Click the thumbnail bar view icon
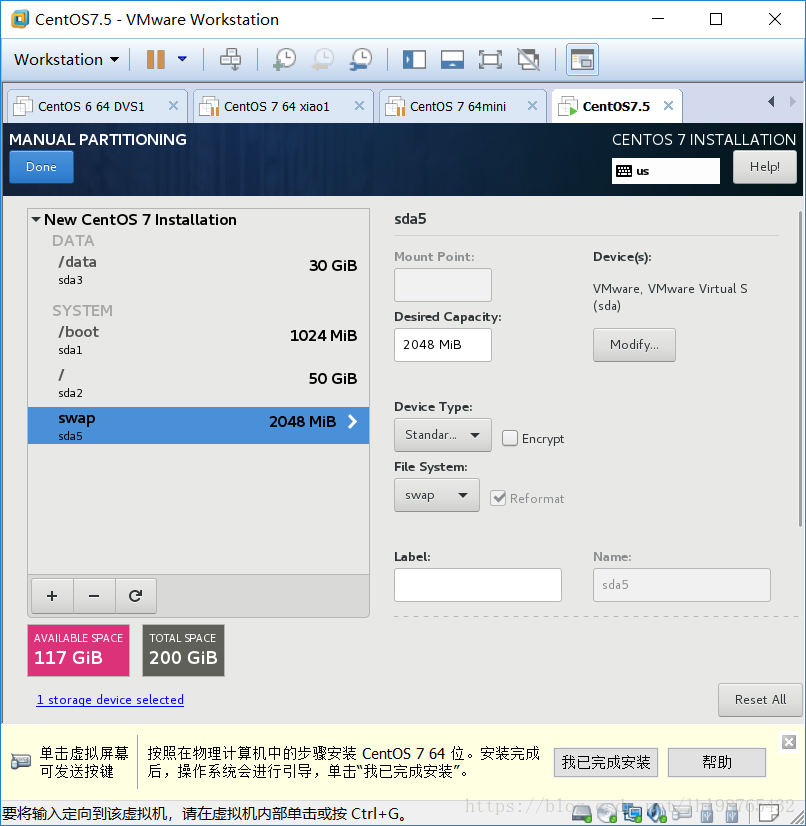The width and height of the screenshot is (806, 826). point(452,60)
